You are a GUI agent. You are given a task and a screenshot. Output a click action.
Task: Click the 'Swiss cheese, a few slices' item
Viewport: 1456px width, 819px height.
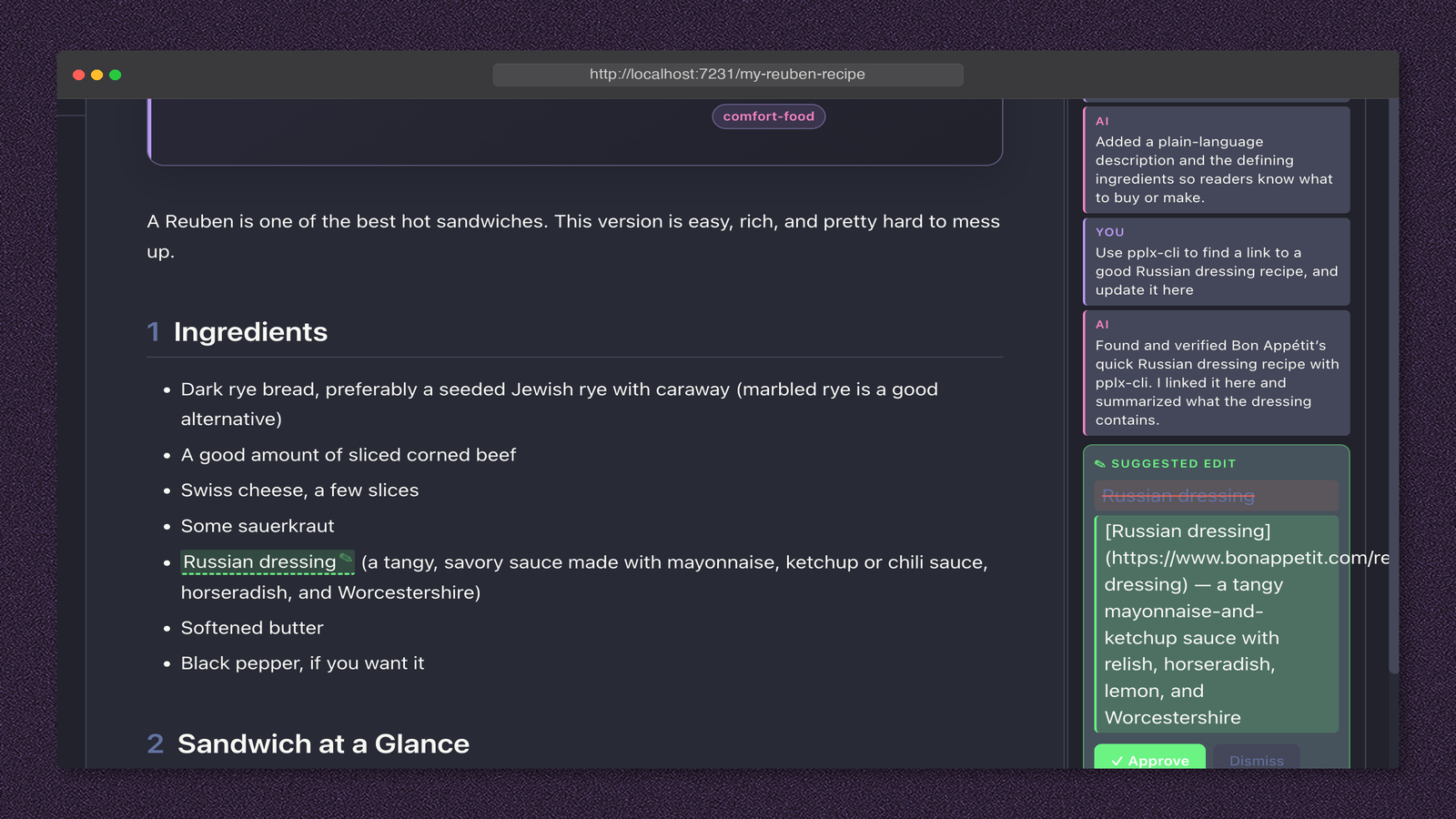pos(300,490)
